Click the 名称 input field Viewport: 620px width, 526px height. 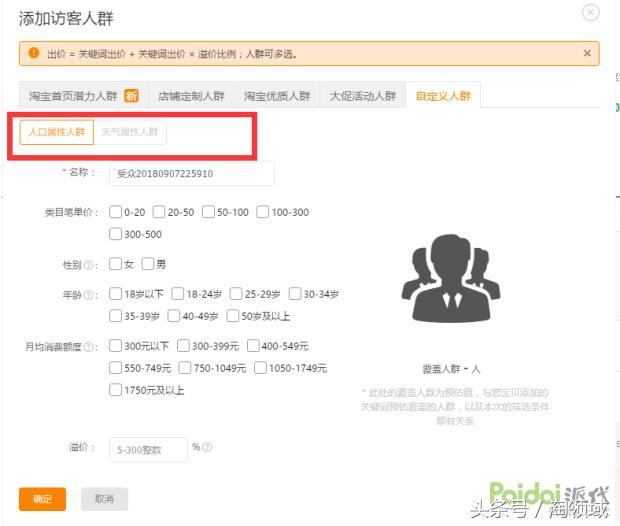click(191, 173)
